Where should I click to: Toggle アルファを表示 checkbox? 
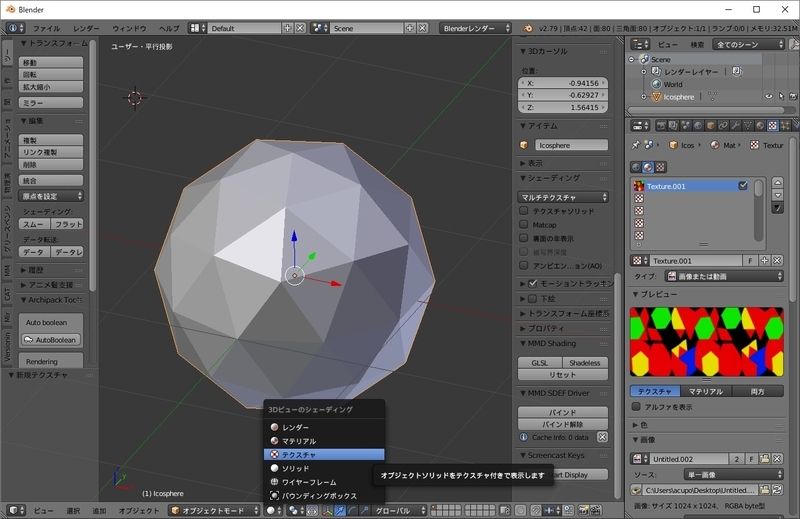pos(636,407)
